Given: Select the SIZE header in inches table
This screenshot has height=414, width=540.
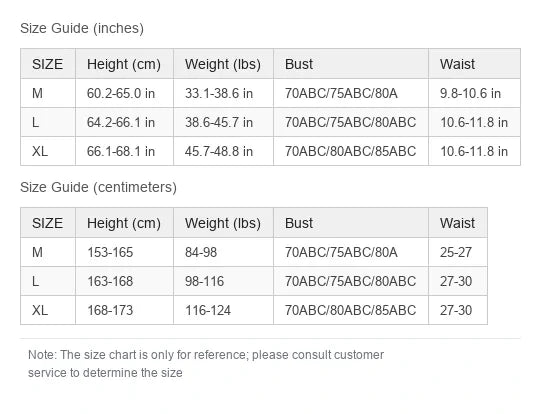Looking at the screenshot, I should [x=48, y=64].
